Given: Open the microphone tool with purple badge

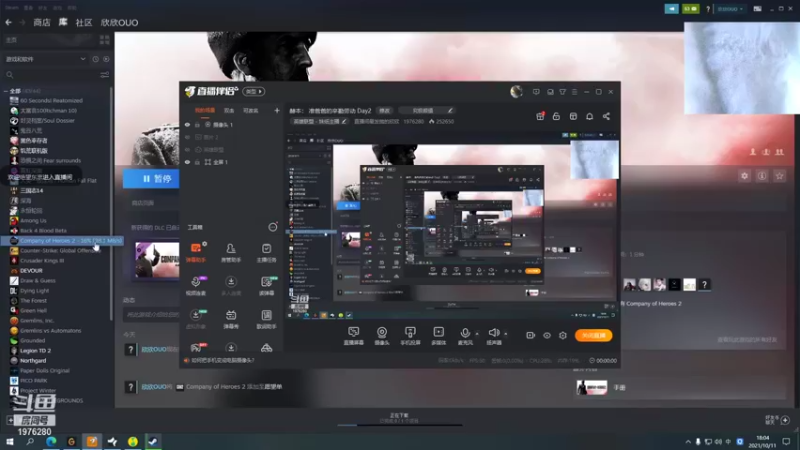Looking at the screenshot, I should pos(196,286).
